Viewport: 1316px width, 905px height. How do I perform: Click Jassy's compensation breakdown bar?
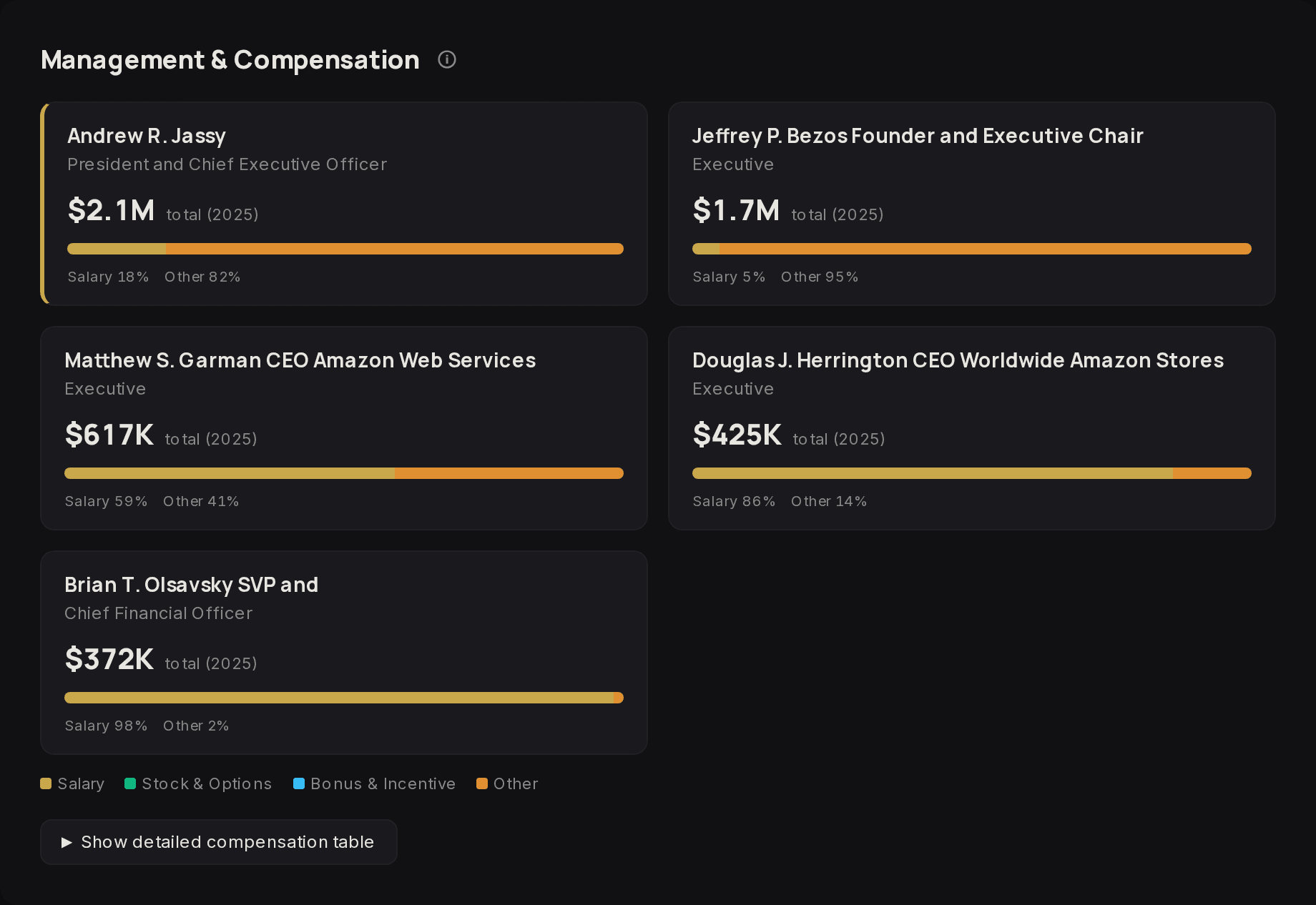[345, 249]
